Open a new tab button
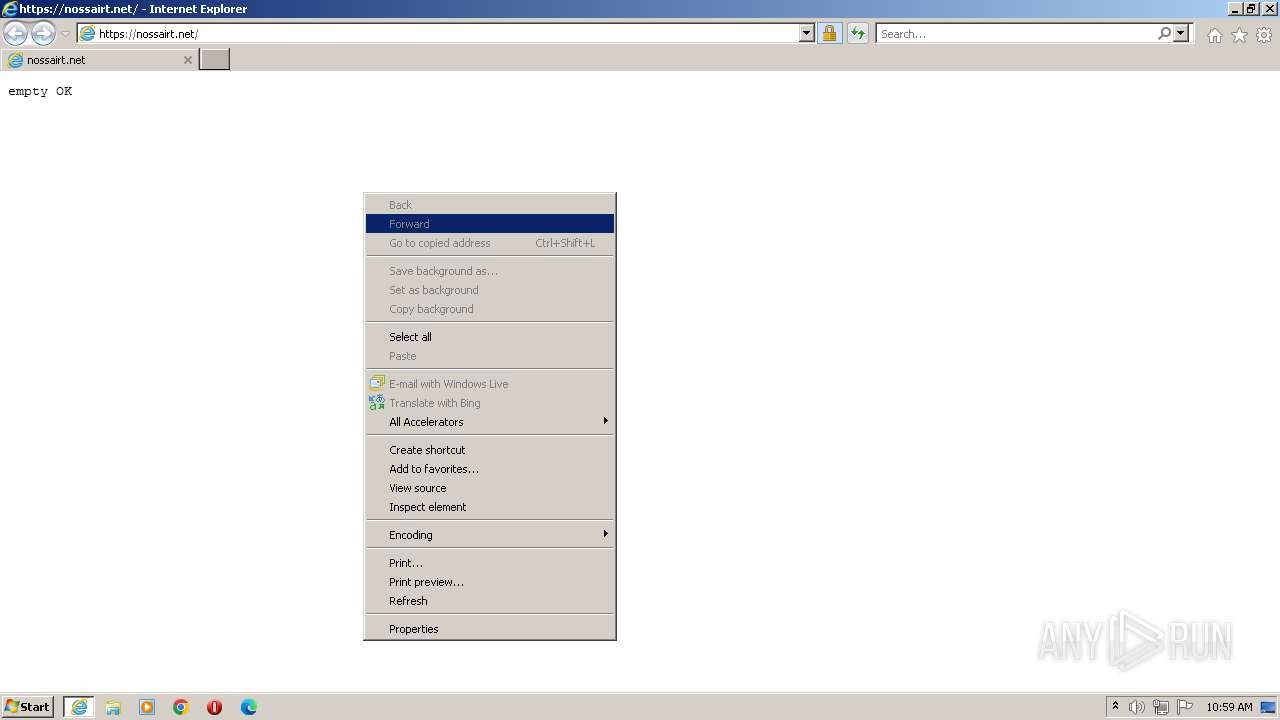 coord(215,60)
